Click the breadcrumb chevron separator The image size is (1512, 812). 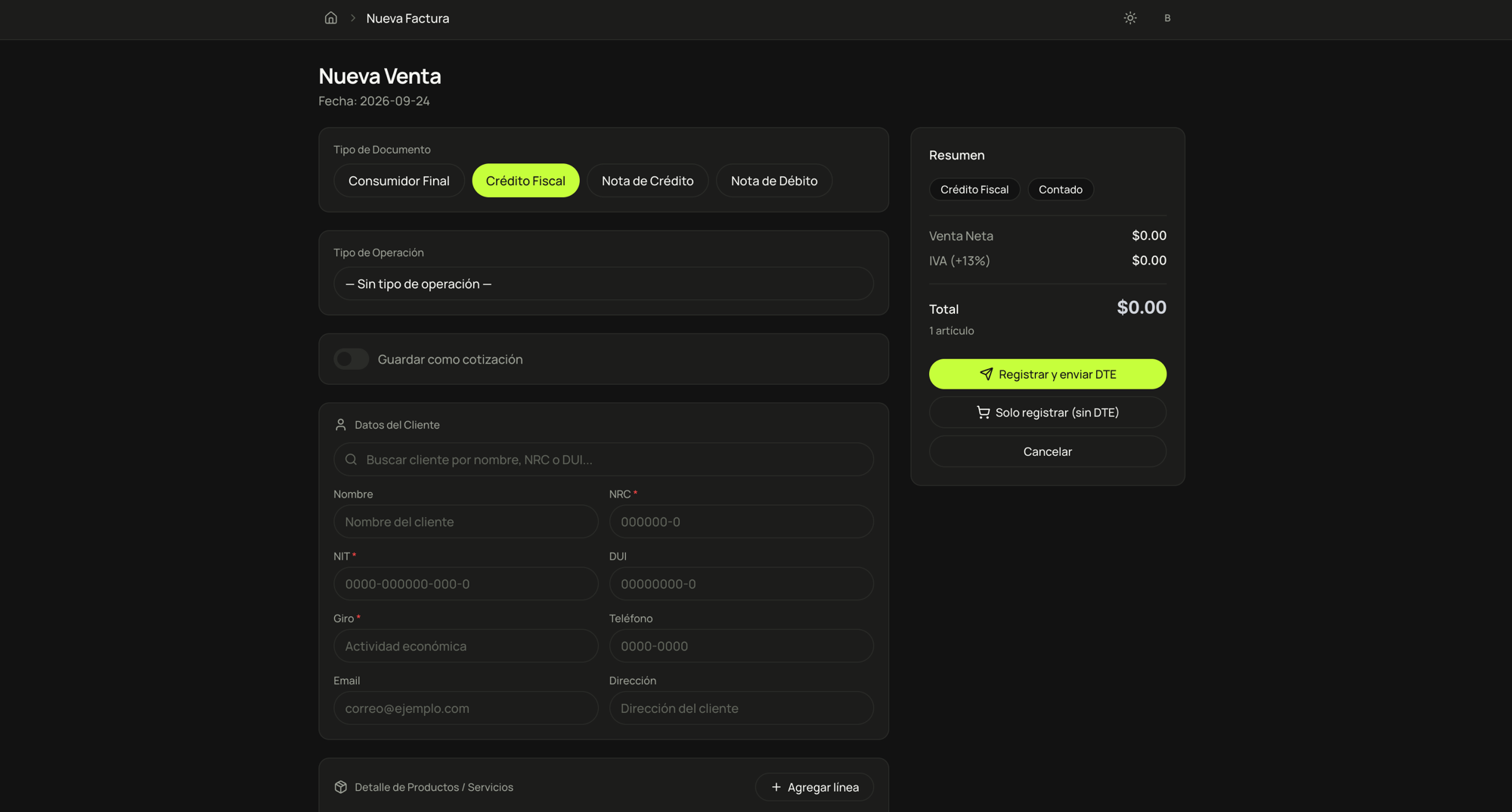point(352,17)
